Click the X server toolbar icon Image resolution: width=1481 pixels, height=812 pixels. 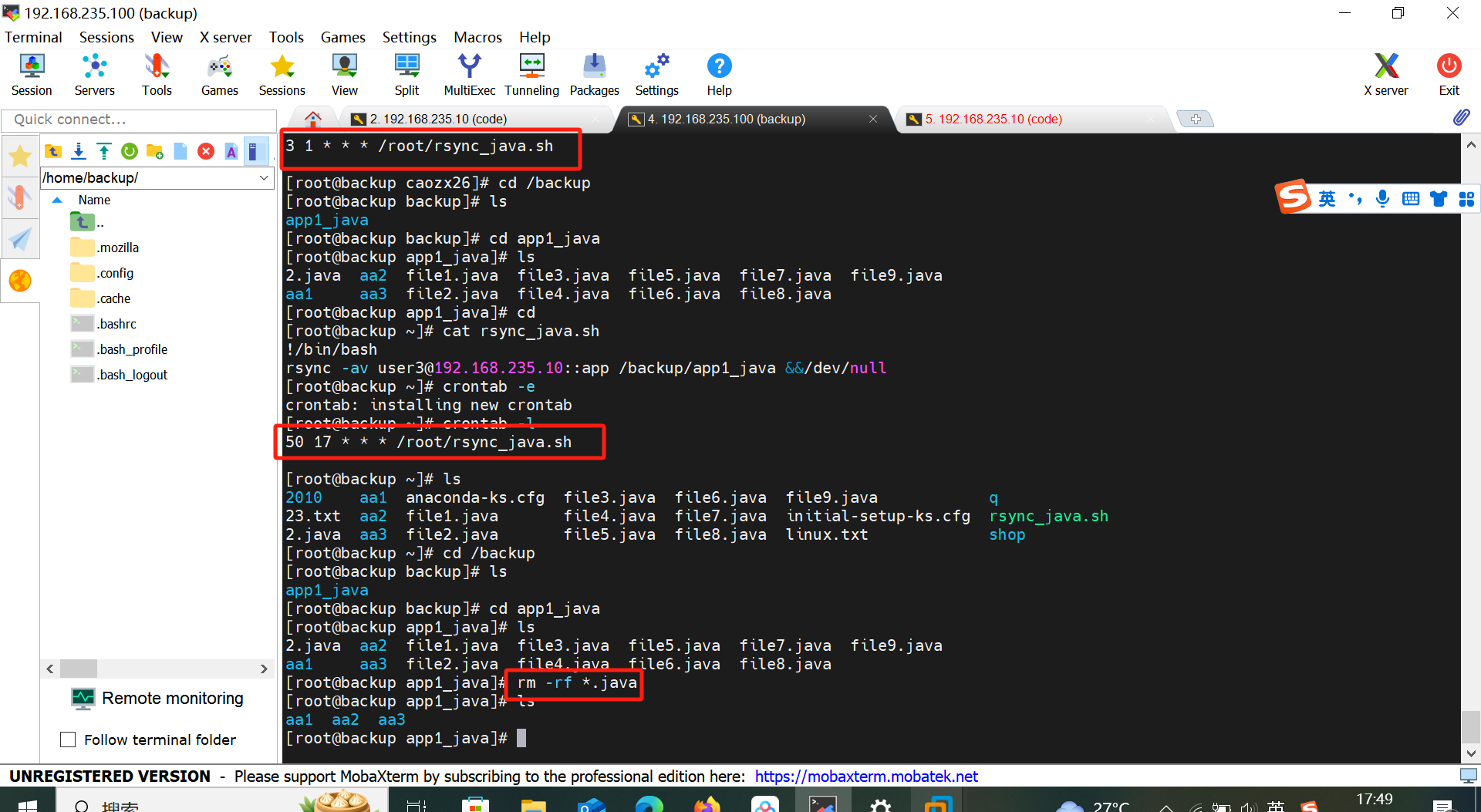1386,75
